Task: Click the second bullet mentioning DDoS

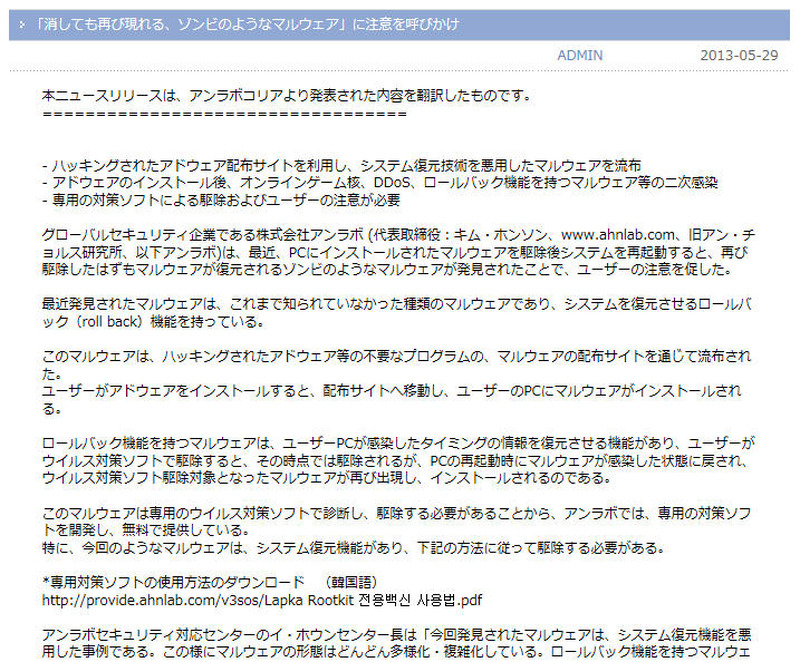Action: click(x=380, y=182)
